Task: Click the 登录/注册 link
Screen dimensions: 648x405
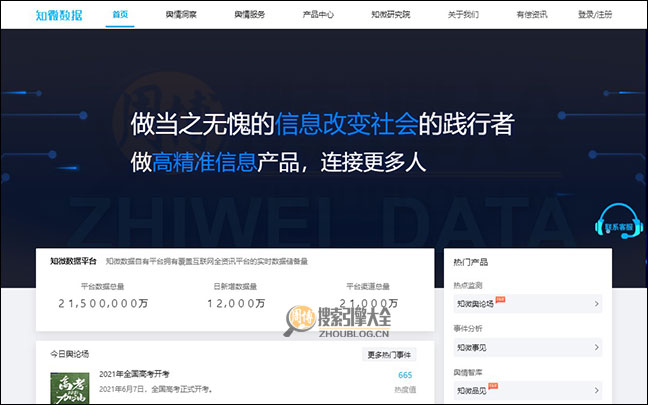Action: pyautogui.click(x=595, y=14)
